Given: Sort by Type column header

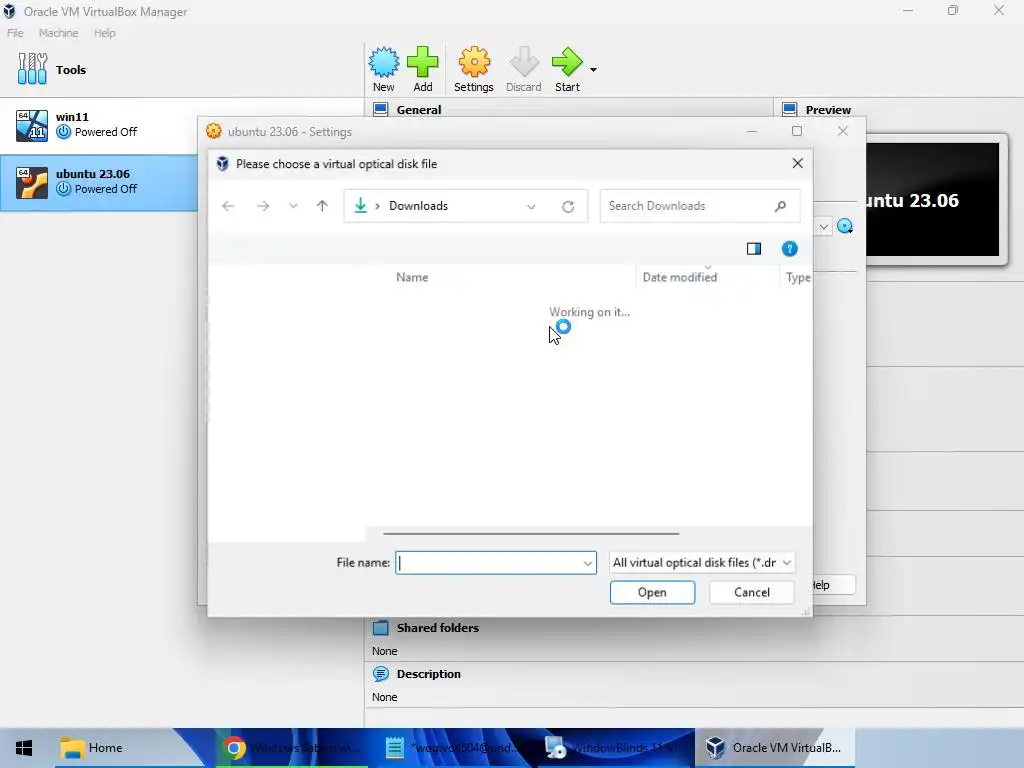Looking at the screenshot, I should (798, 277).
